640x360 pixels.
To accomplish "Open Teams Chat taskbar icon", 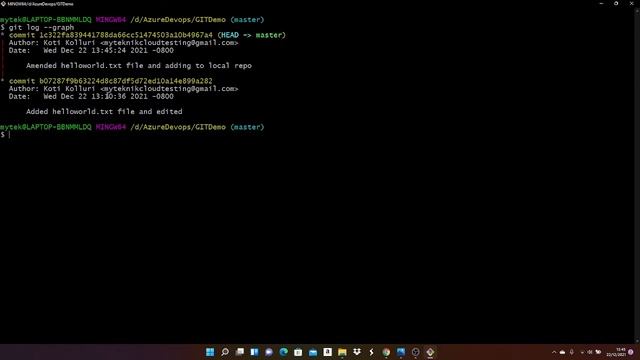I will point(269,352).
